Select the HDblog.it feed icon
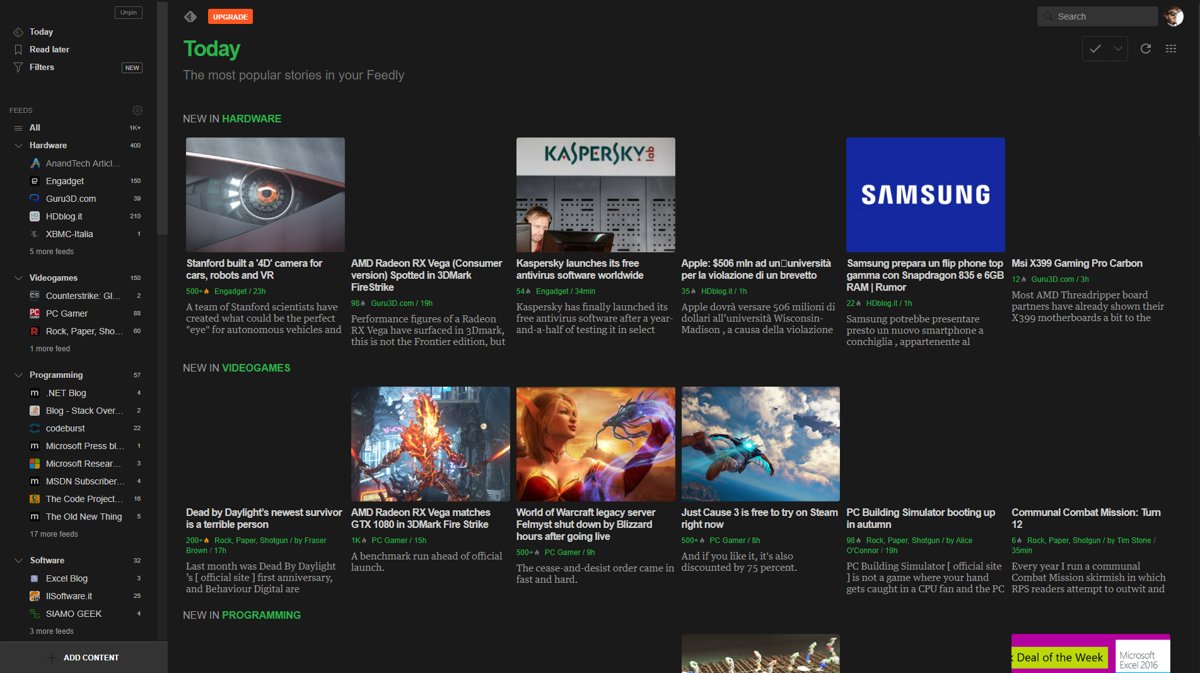 click(35, 216)
